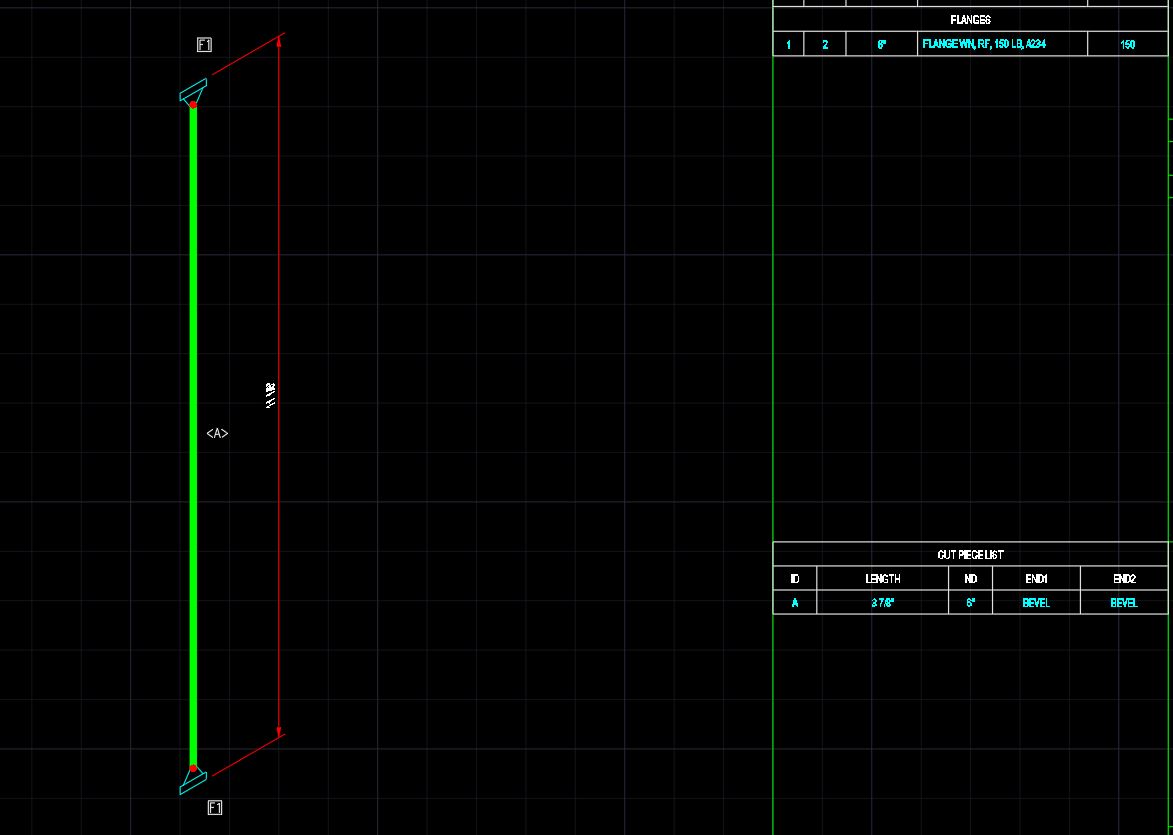Select the red weld point at top flange
This screenshot has width=1173, height=835.
coord(193,102)
